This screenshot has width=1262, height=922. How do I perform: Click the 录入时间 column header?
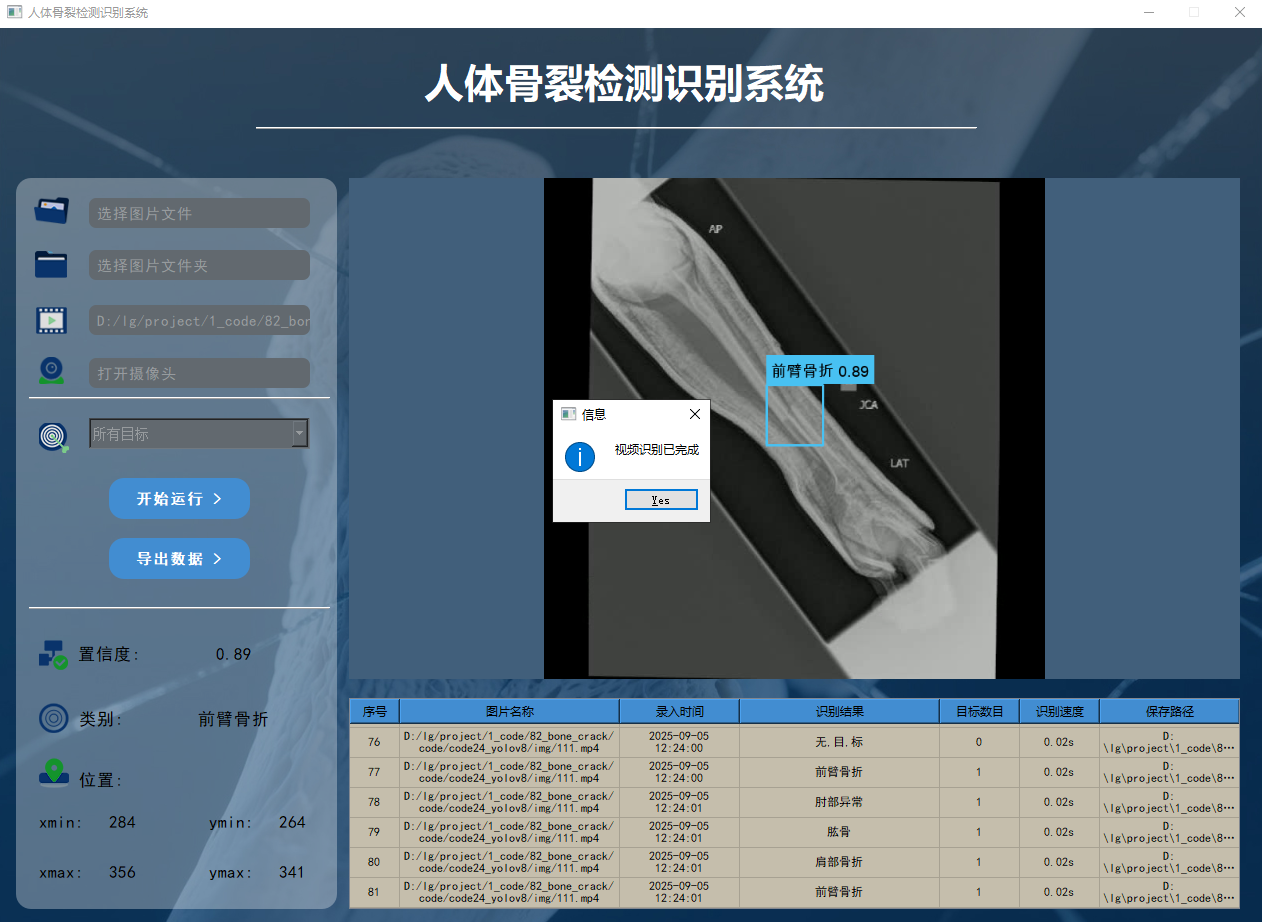(680, 711)
